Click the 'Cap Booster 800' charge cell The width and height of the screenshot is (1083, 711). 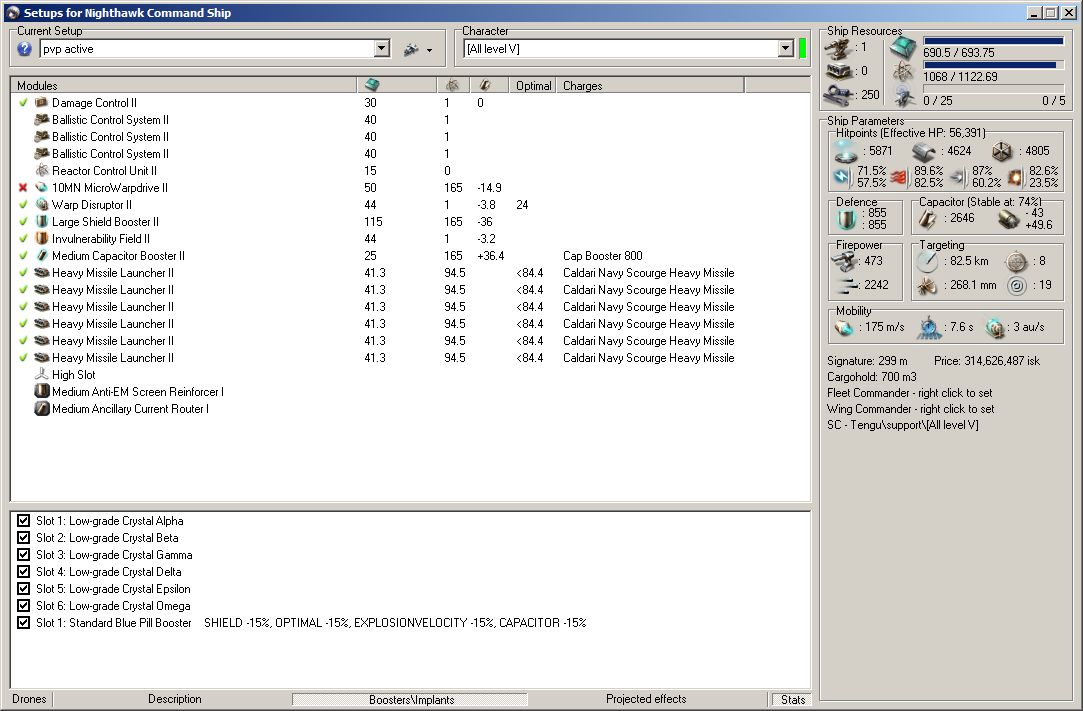[x=602, y=256]
